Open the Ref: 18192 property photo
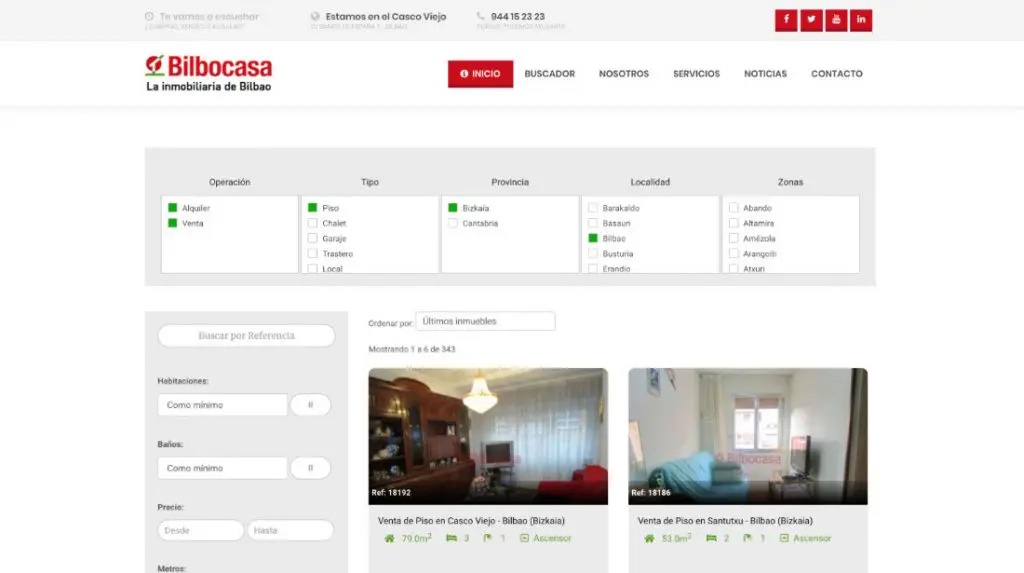The height and width of the screenshot is (573, 1024). [x=488, y=436]
